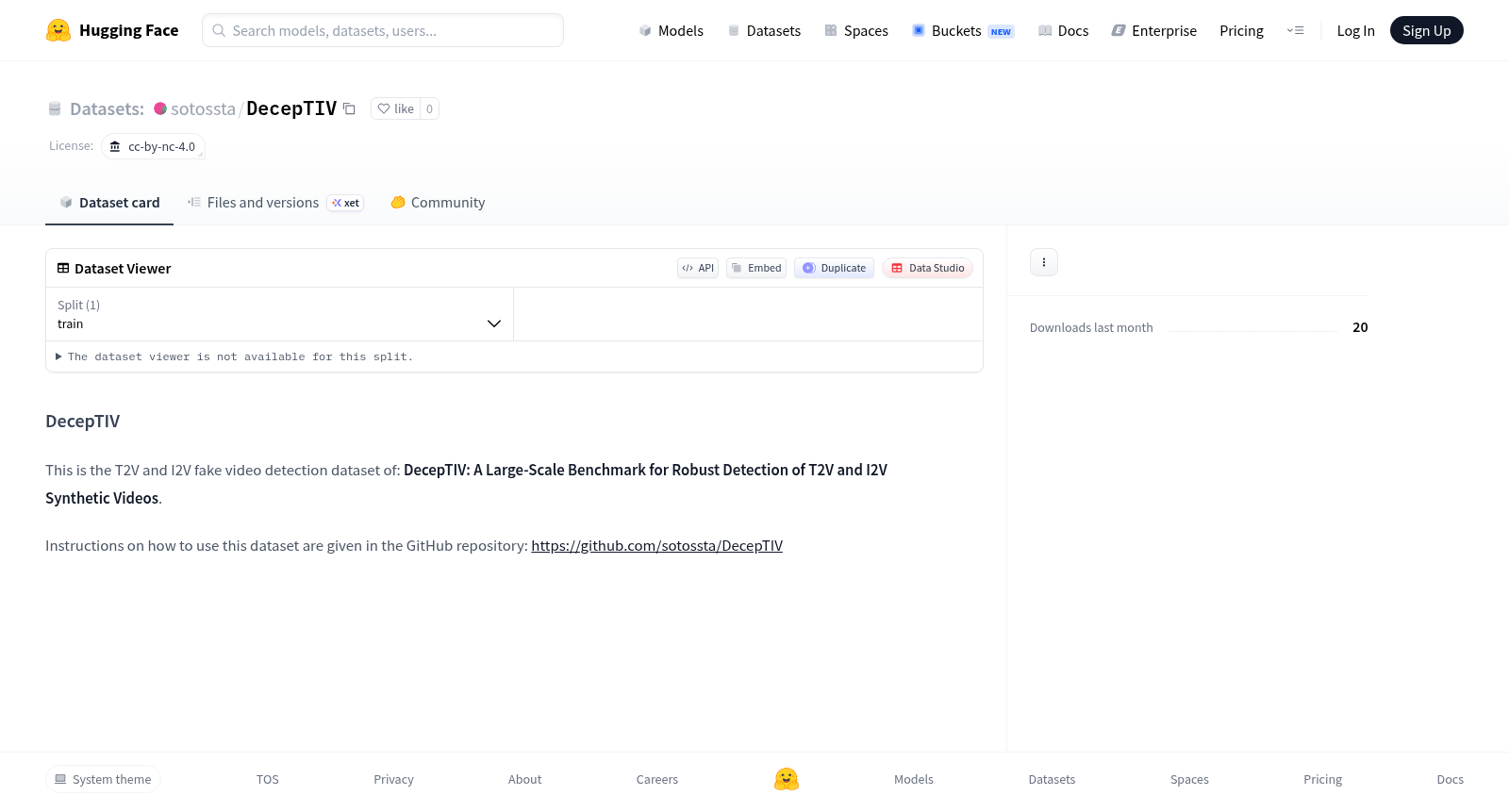Click the Hugging Face logo icon
The image size is (1509, 812).
coord(58,30)
